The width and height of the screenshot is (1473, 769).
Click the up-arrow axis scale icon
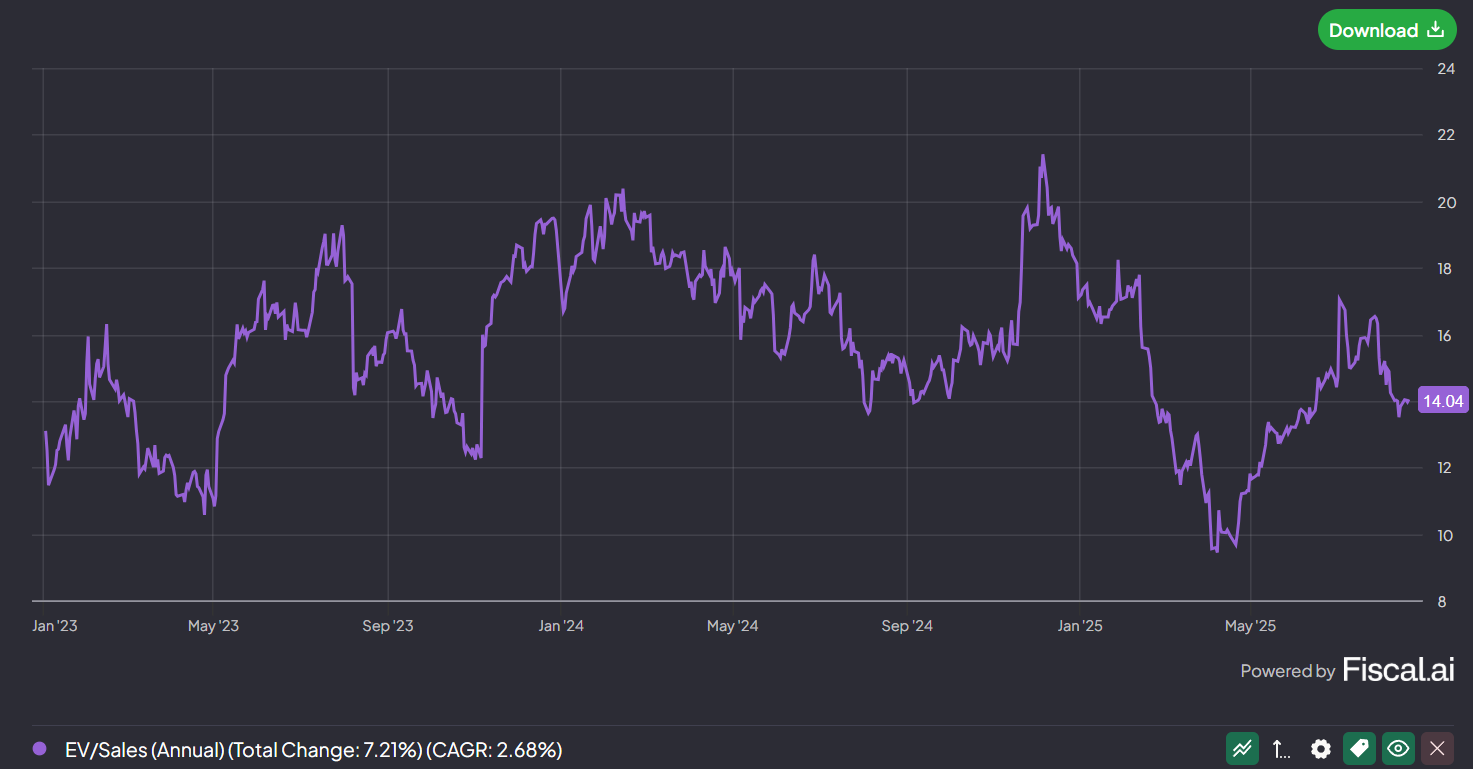click(1281, 748)
